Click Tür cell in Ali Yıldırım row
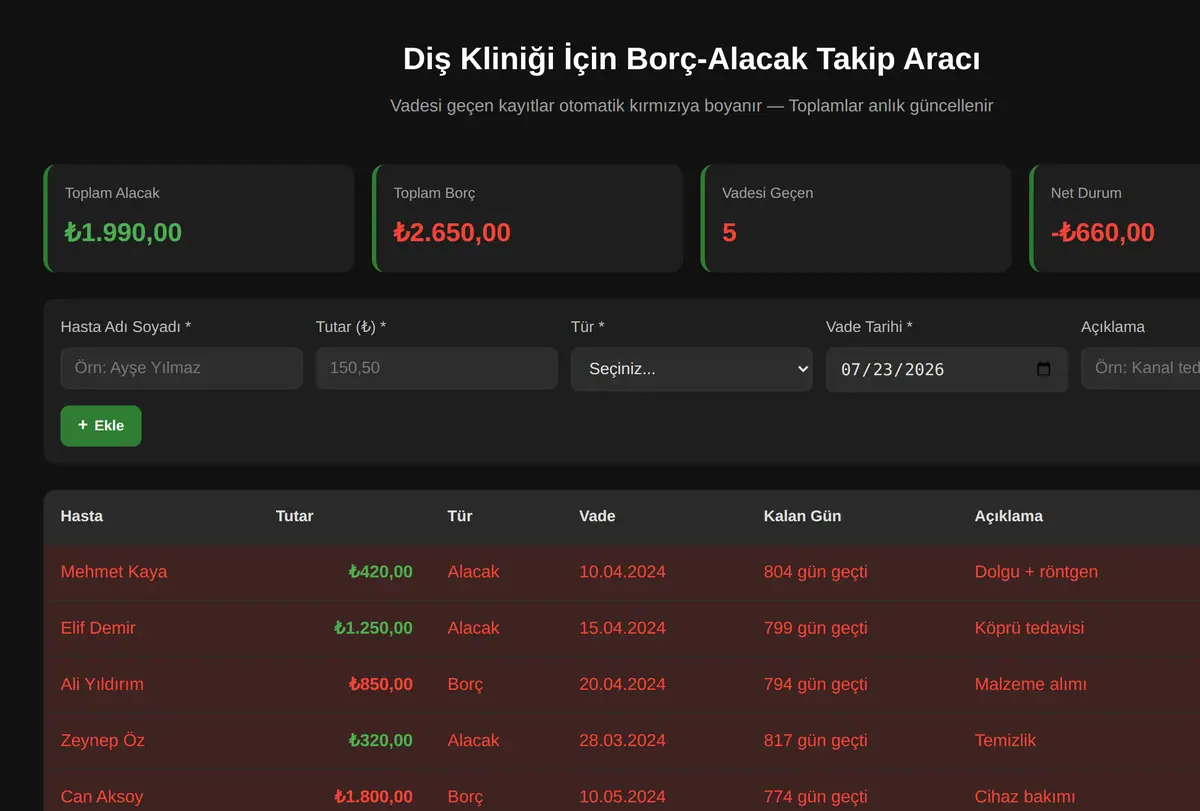The width and height of the screenshot is (1200, 811). (465, 684)
